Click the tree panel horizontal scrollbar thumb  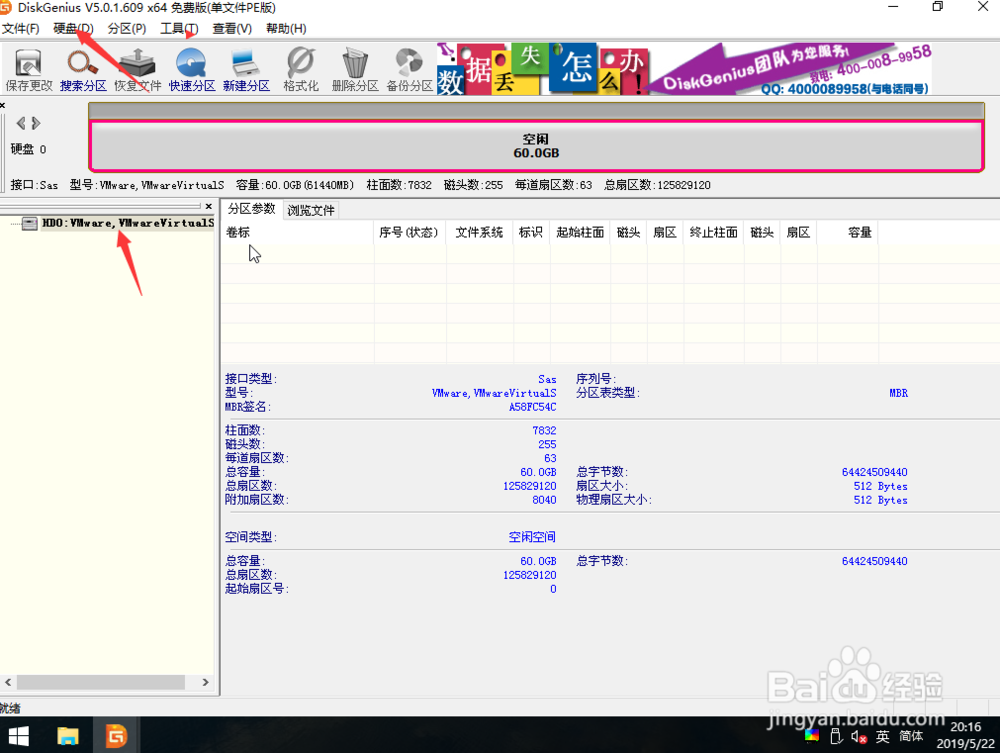pyautogui.click(x=101, y=682)
